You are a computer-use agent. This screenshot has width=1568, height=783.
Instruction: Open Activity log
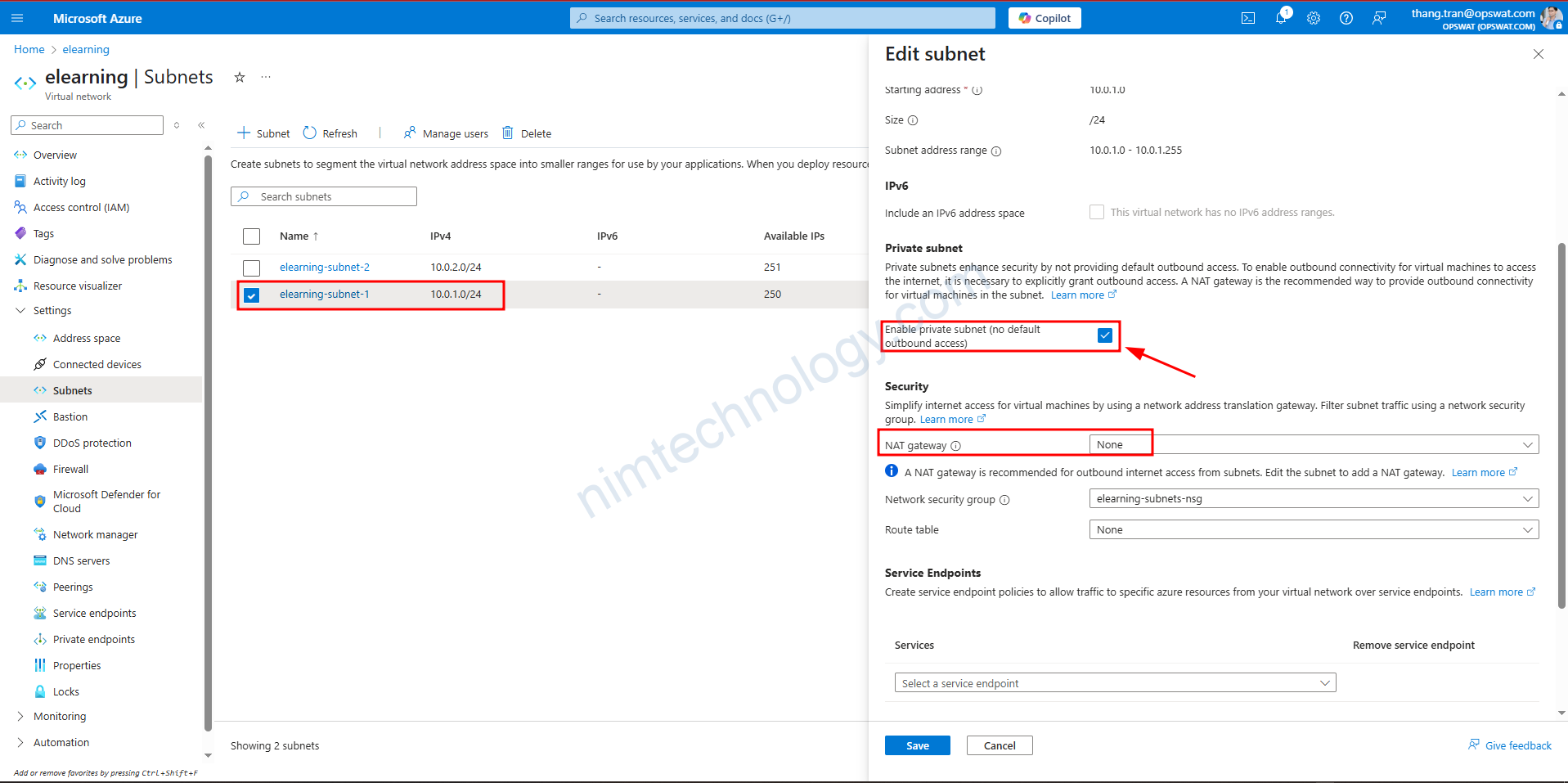click(59, 181)
